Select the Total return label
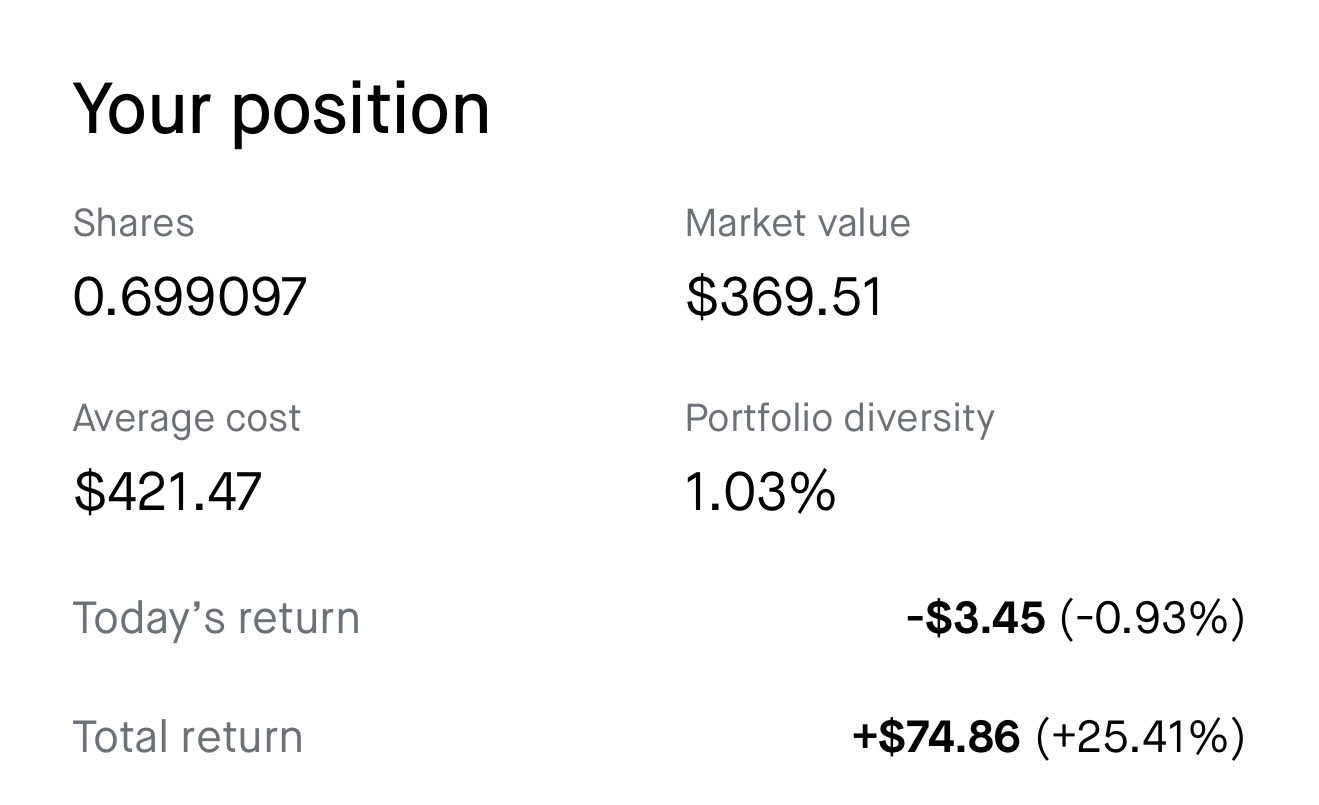 pos(188,737)
